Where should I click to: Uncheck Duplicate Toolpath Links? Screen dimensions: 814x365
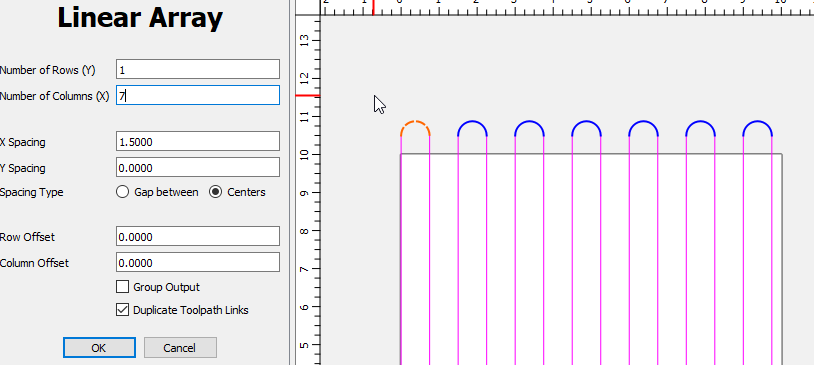(123, 310)
